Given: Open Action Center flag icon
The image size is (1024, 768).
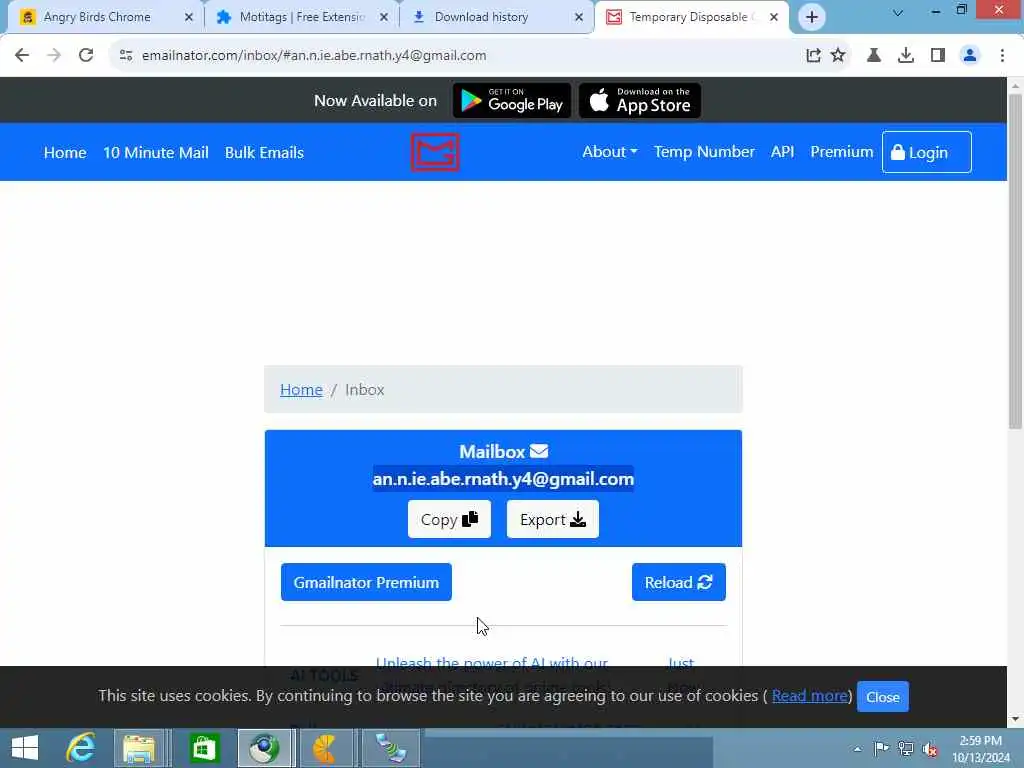Looking at the screenshot, I should (881, 748).
